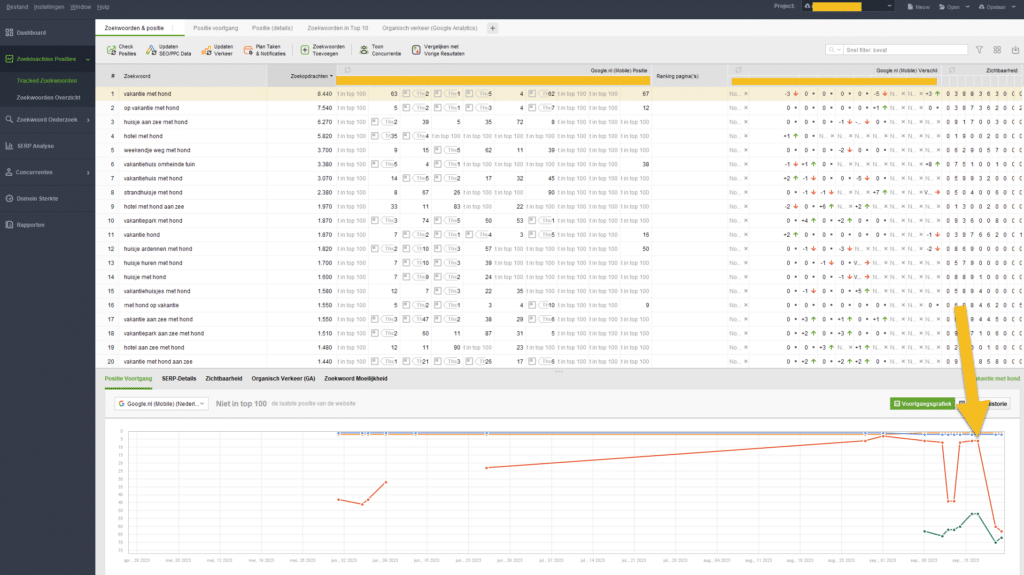Open the Organisch Verkeer (GA) bottom tab
This screenshot has height=575, width=1024.
click(283, 378)
